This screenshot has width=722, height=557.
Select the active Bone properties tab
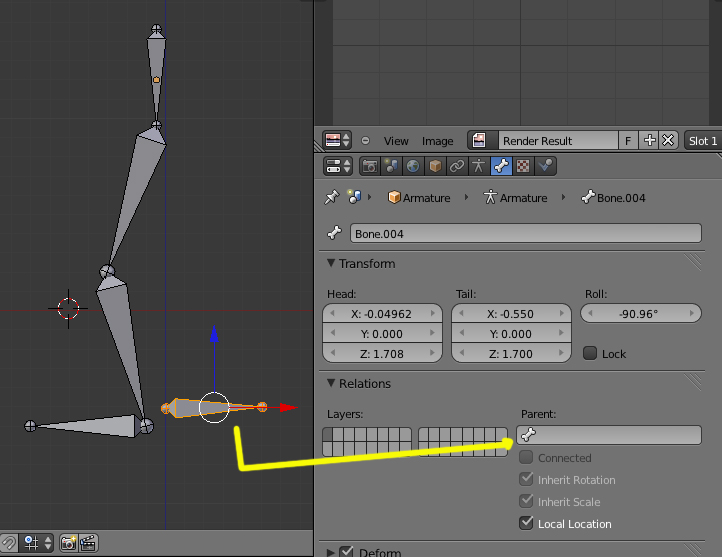[501, 166]
